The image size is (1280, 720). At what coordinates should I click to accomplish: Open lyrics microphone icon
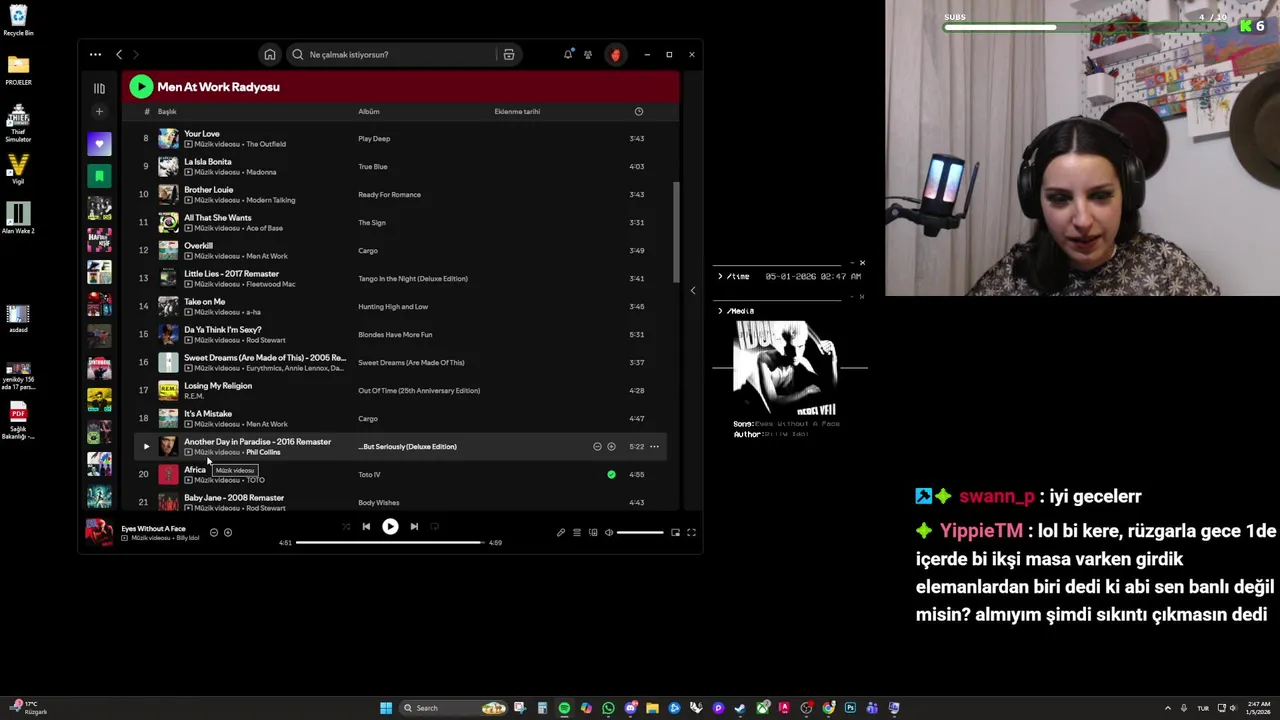pos(561,533)
